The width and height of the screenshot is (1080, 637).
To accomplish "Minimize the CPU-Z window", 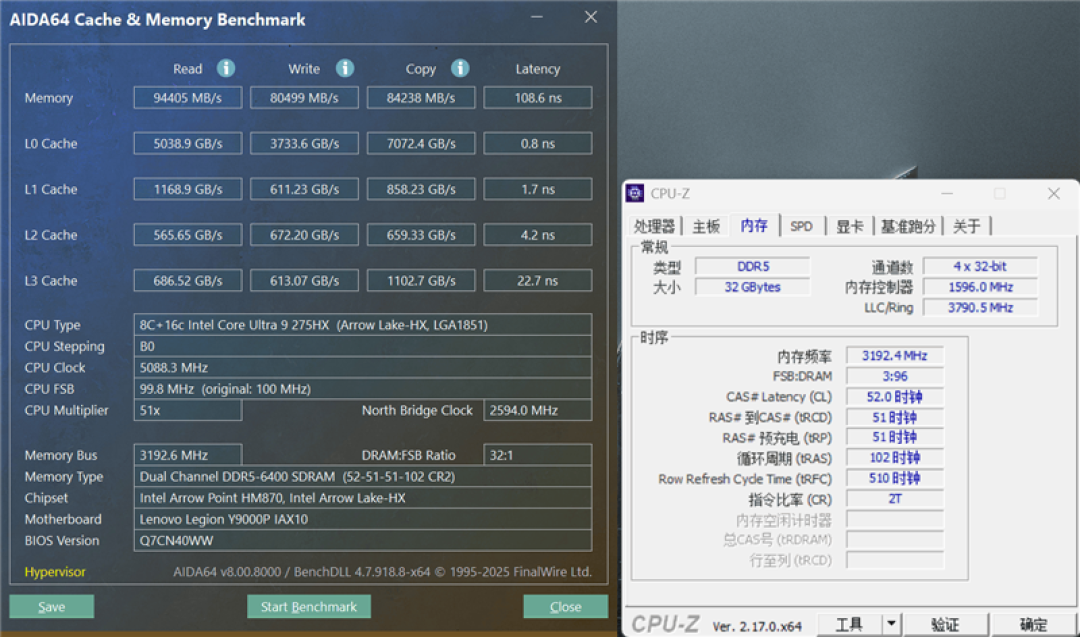I will (x=947, y=194).
